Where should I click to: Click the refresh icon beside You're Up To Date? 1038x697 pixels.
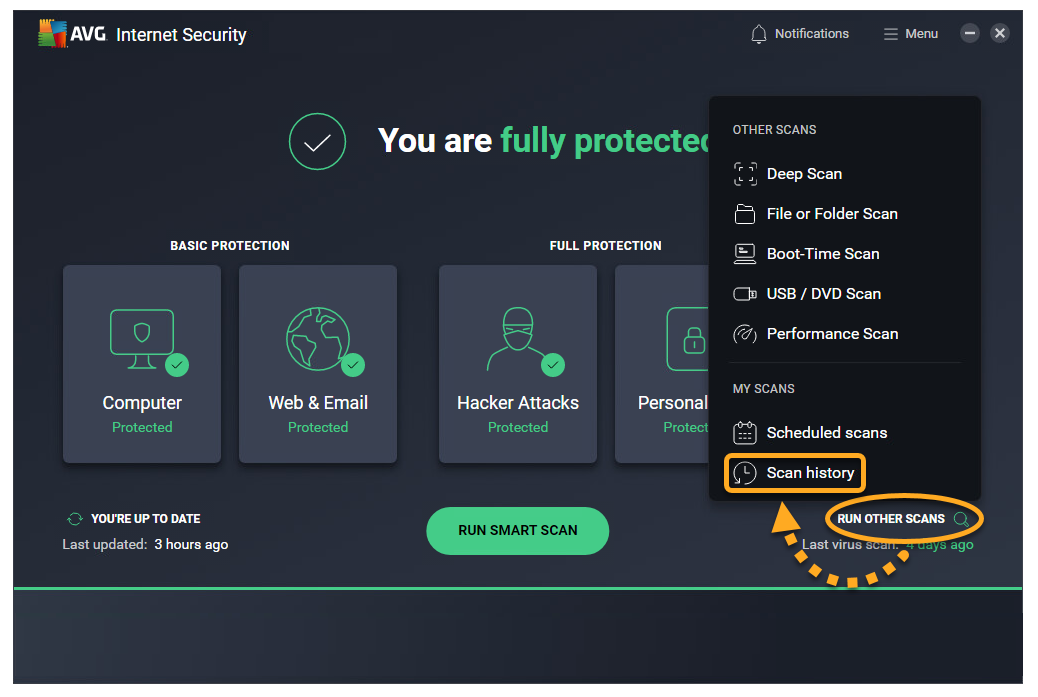(x=74, y=519)
